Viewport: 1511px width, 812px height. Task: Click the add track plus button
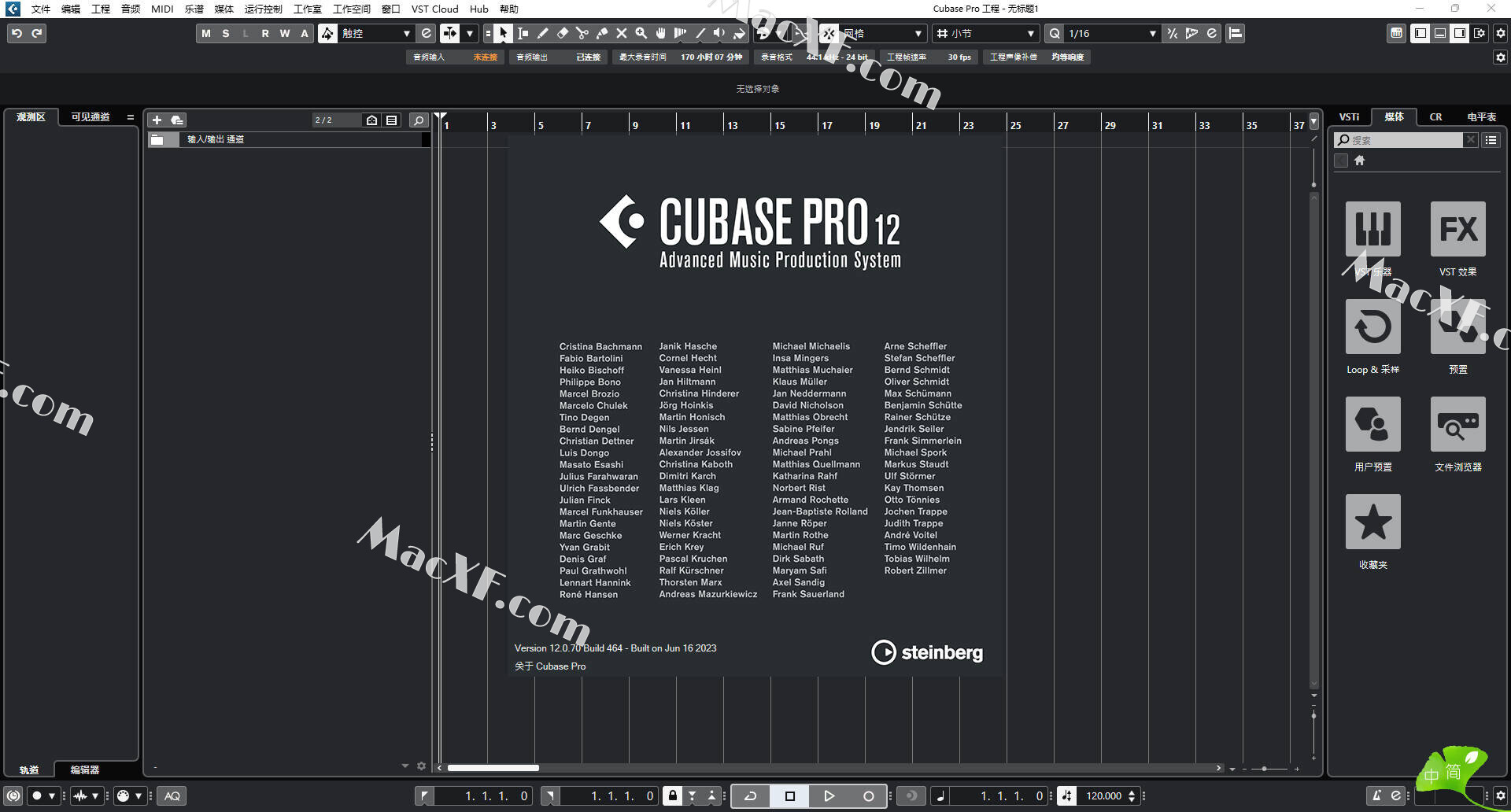point(157,120)
